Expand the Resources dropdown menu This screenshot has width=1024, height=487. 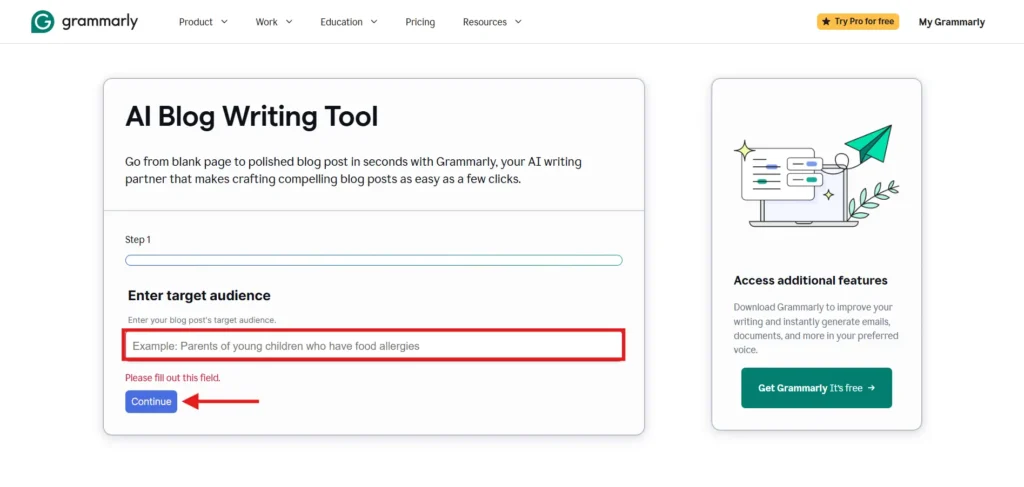coord(492,22)
